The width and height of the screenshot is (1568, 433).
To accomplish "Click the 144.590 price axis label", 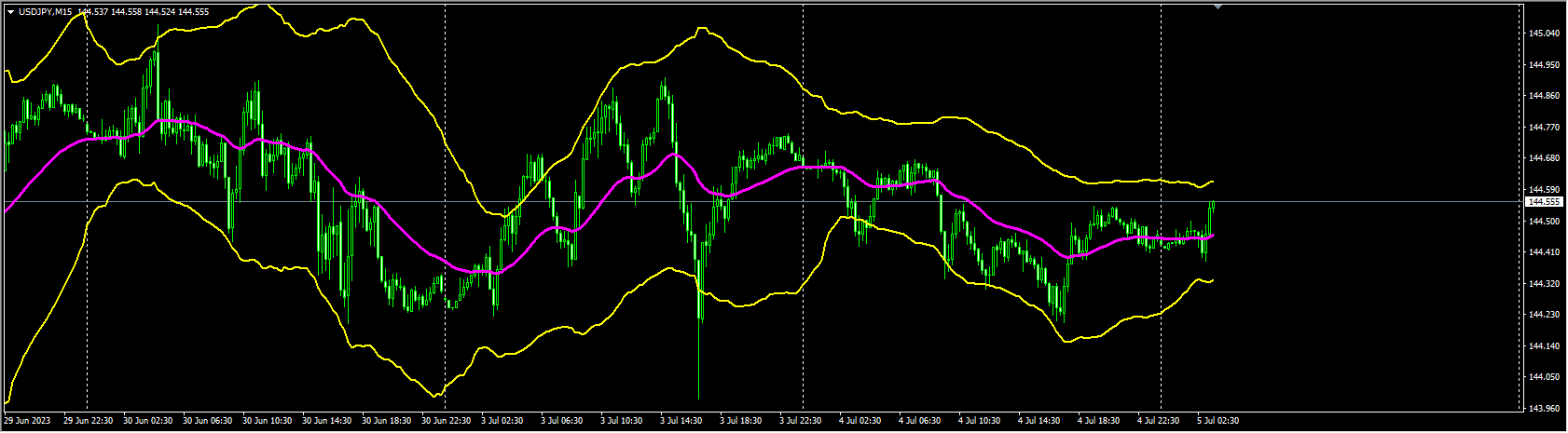I will click(1545, 190).
